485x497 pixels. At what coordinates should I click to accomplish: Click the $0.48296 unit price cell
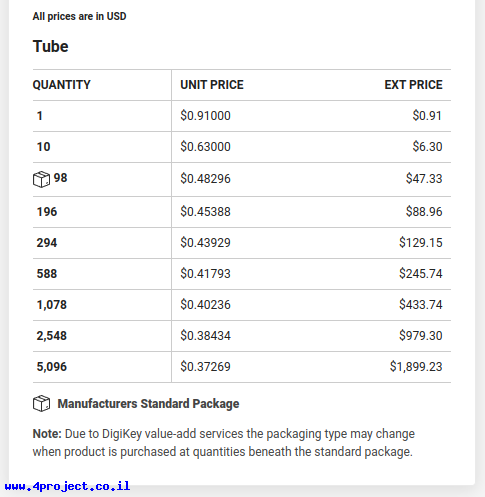coord(205,179)
